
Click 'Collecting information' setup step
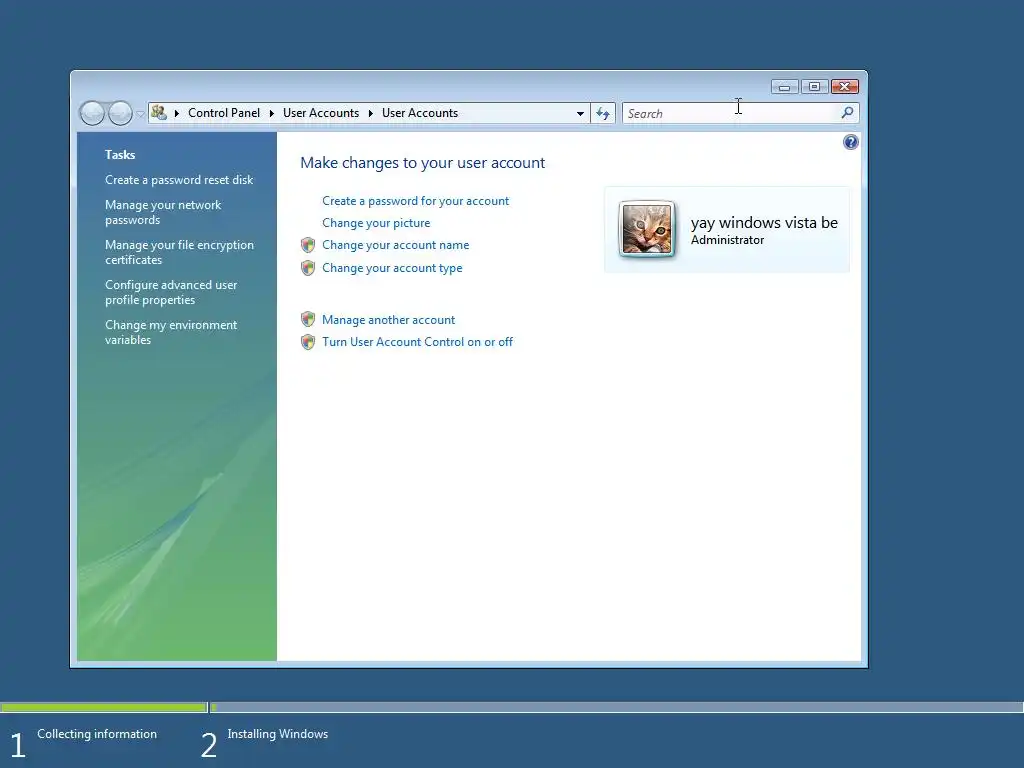97,734
